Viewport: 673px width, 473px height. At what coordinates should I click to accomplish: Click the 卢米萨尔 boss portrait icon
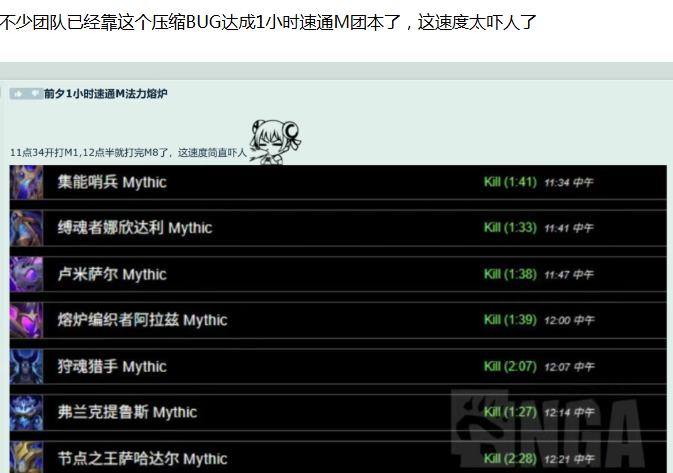point(27,274)
